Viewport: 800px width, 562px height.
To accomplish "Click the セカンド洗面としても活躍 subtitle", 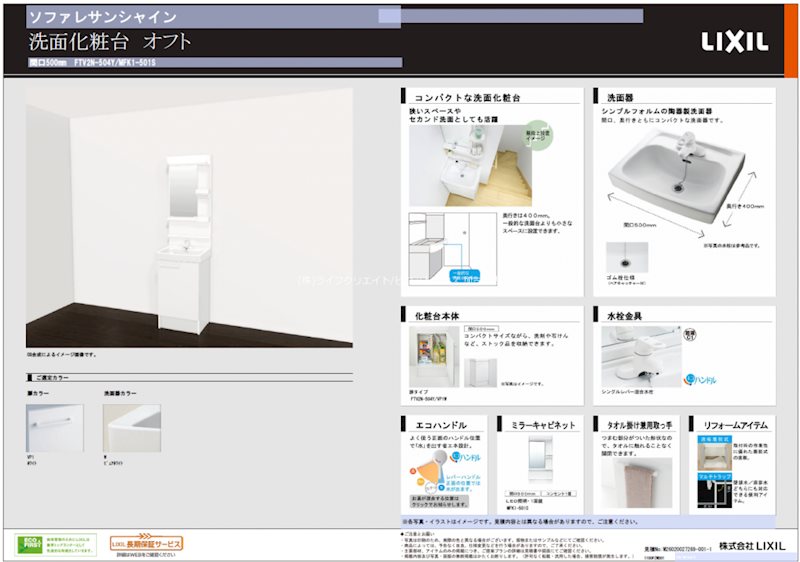I will (x=454, y=119).
